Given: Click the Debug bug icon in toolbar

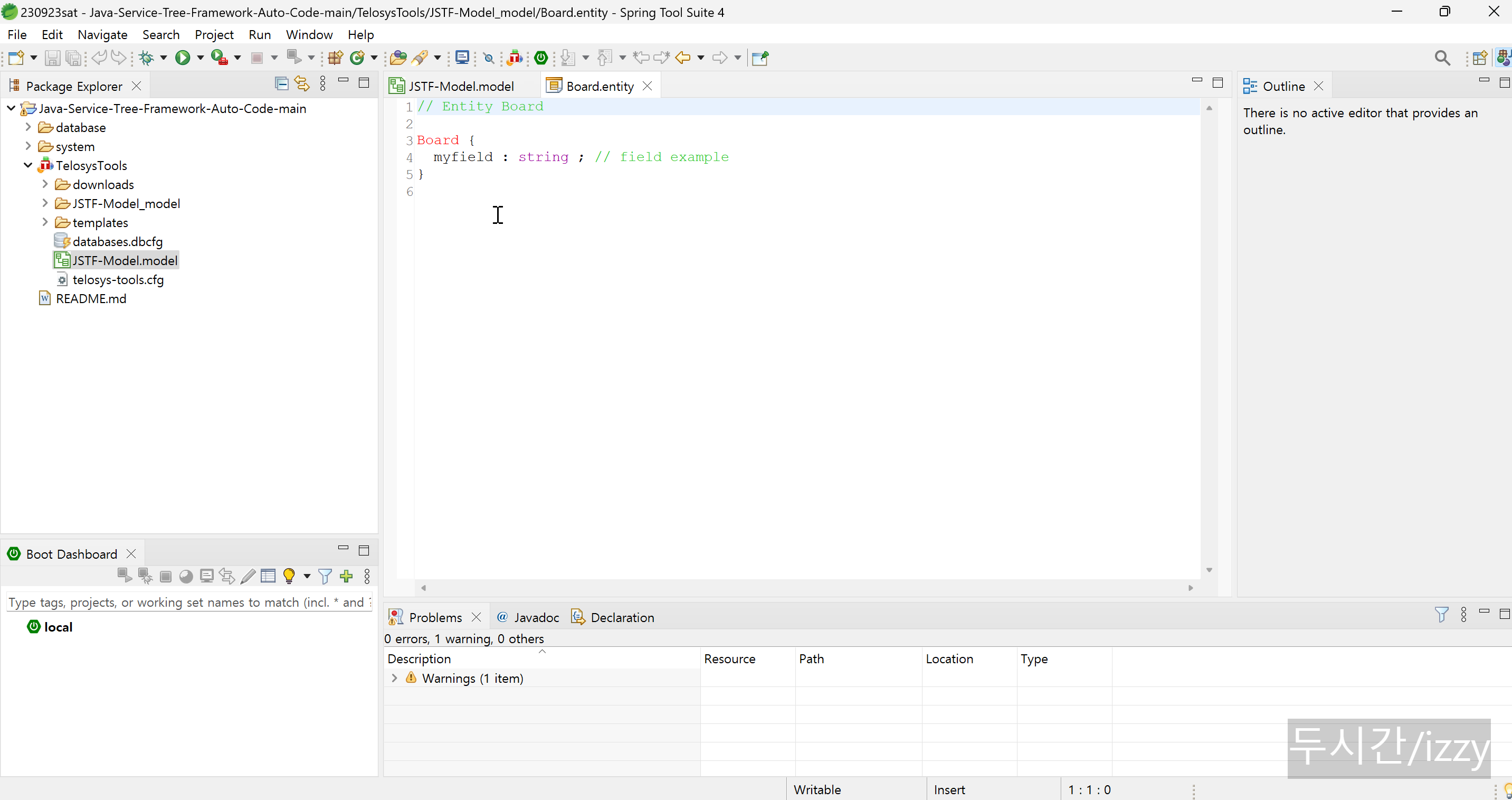Looking at the screenshot, I should (146, 58).
